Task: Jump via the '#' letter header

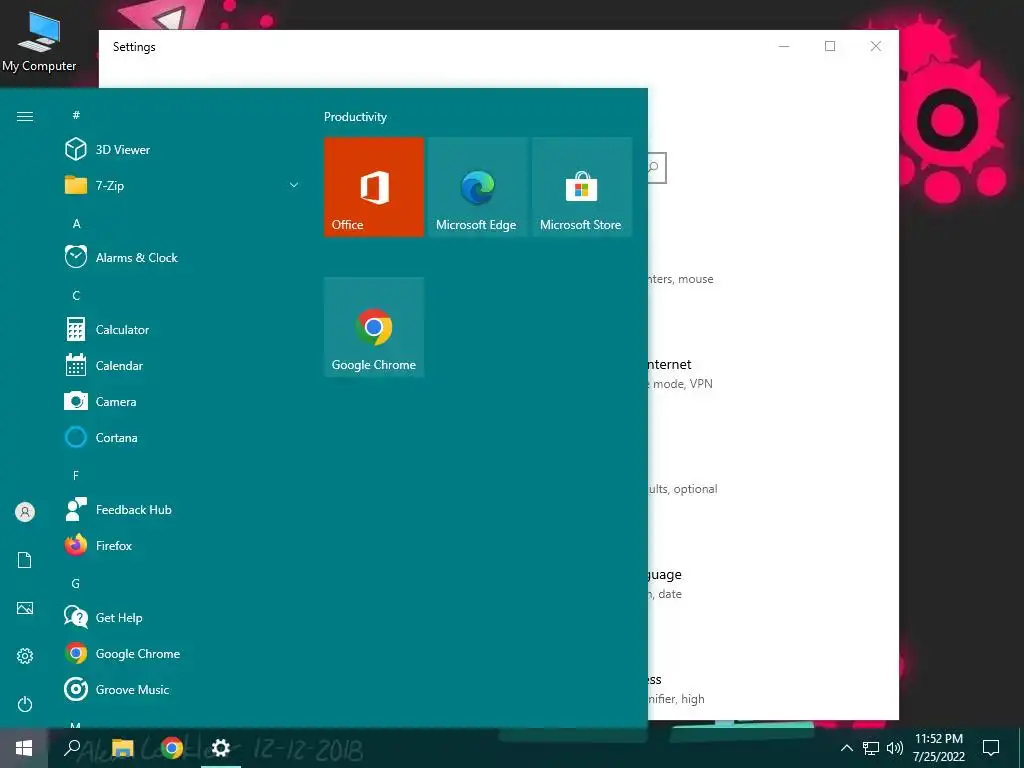Action: point(76,115)
